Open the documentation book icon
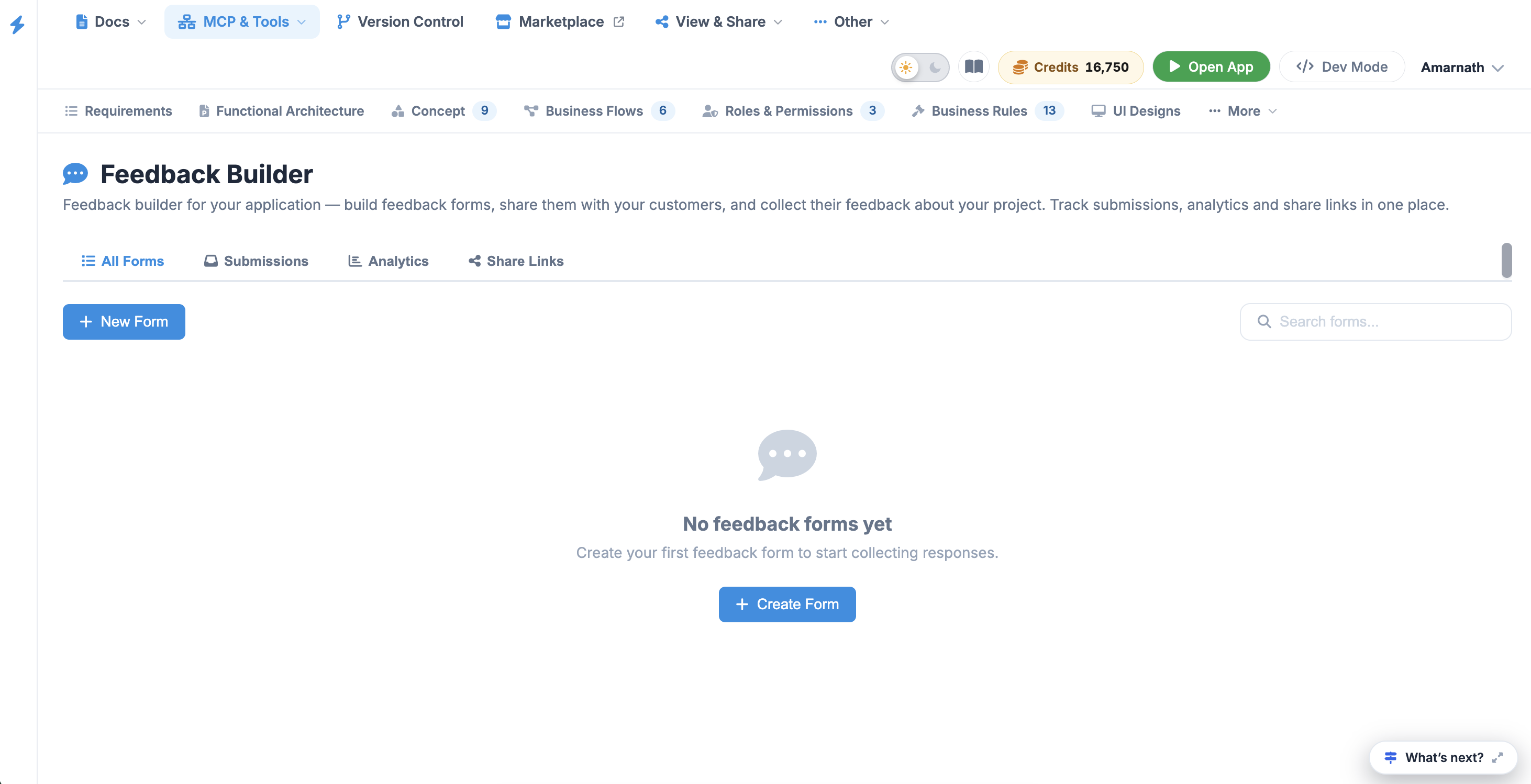 pyautogui.click(x=973, y=66)
